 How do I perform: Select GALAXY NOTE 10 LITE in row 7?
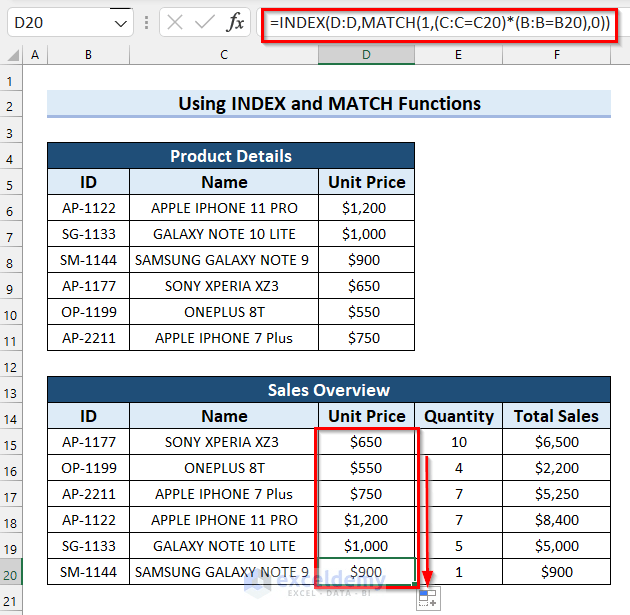[224, 234]
